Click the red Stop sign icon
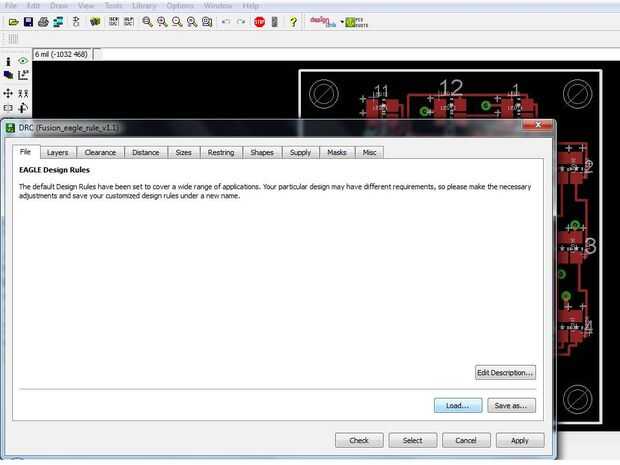620x465 pixels. (259, 22)
